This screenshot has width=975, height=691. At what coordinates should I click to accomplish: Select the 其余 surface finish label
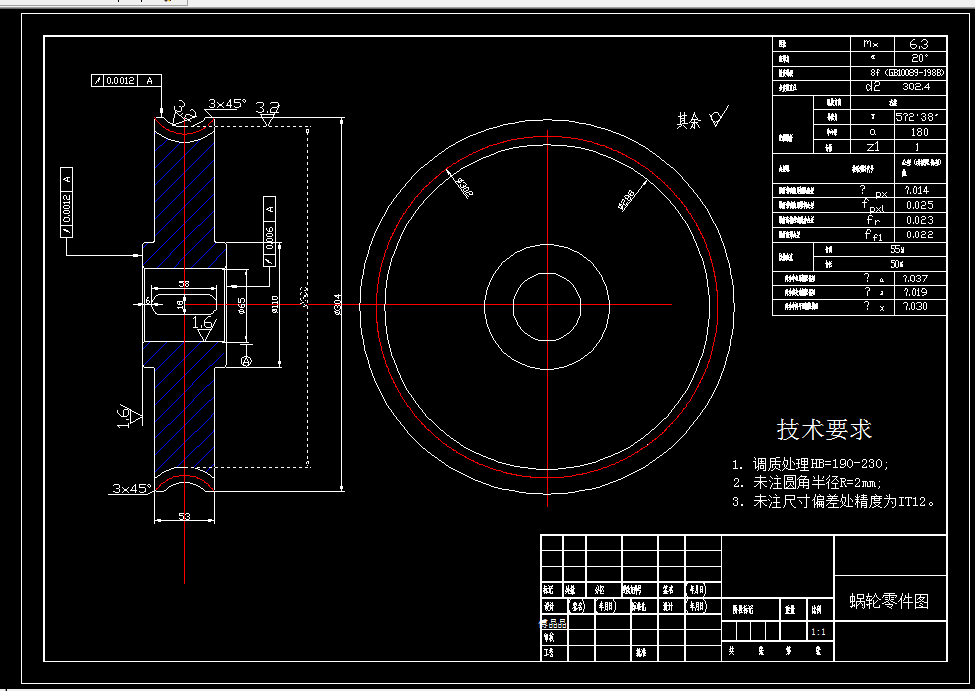click(688, 120)
